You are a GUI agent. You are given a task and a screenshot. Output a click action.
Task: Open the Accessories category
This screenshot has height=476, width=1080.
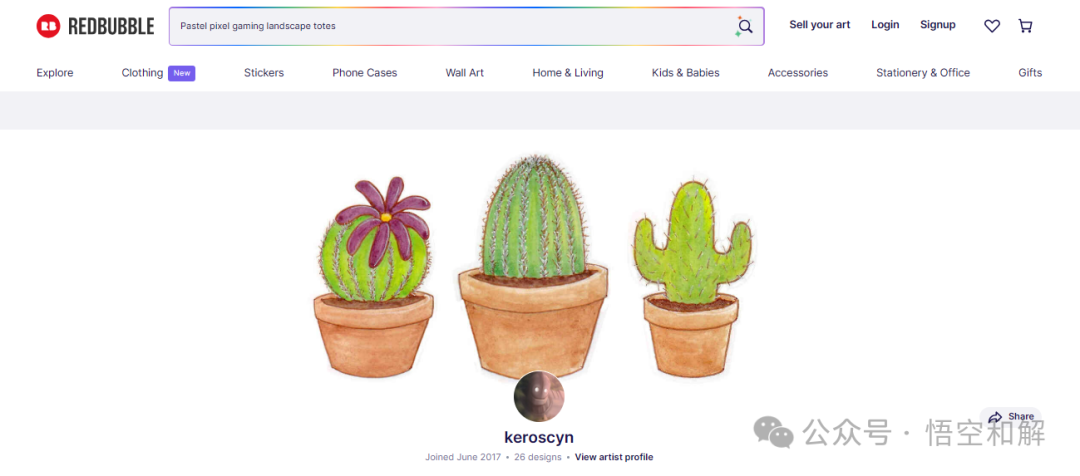point(798,73)
